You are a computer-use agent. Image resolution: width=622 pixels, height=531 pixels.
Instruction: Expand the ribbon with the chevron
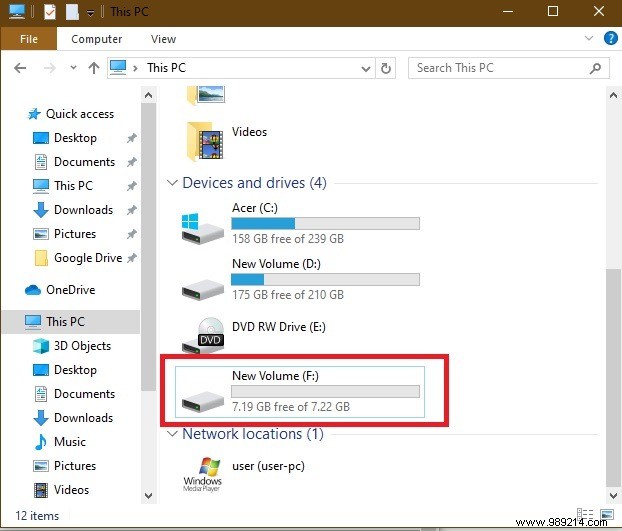(589, 38)
